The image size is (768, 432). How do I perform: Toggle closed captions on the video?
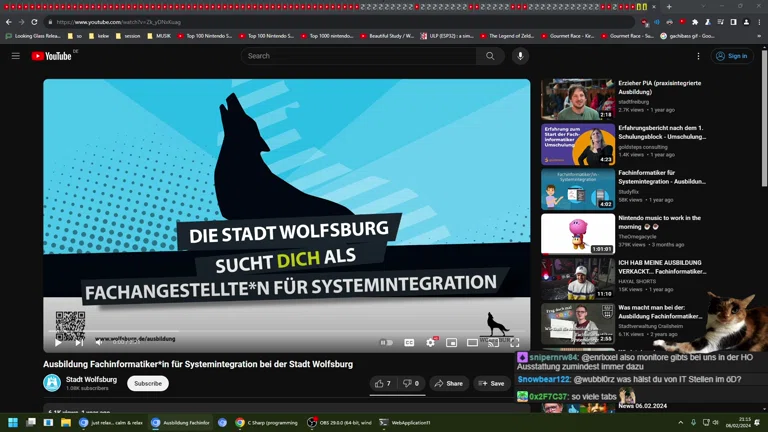tap(409, 342)
